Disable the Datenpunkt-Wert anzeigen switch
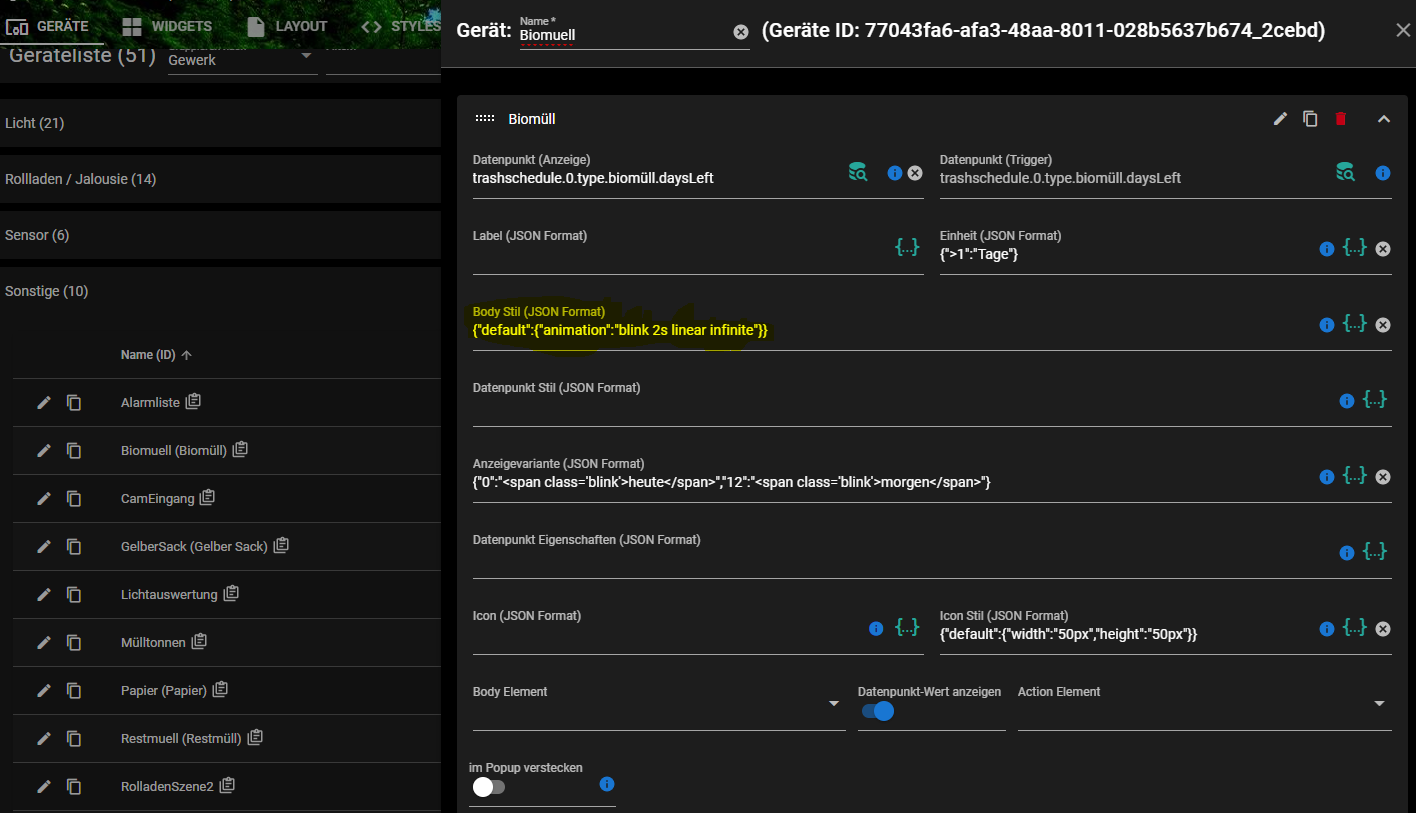Viewport: 1416px width, 813px height. point(877,711)
